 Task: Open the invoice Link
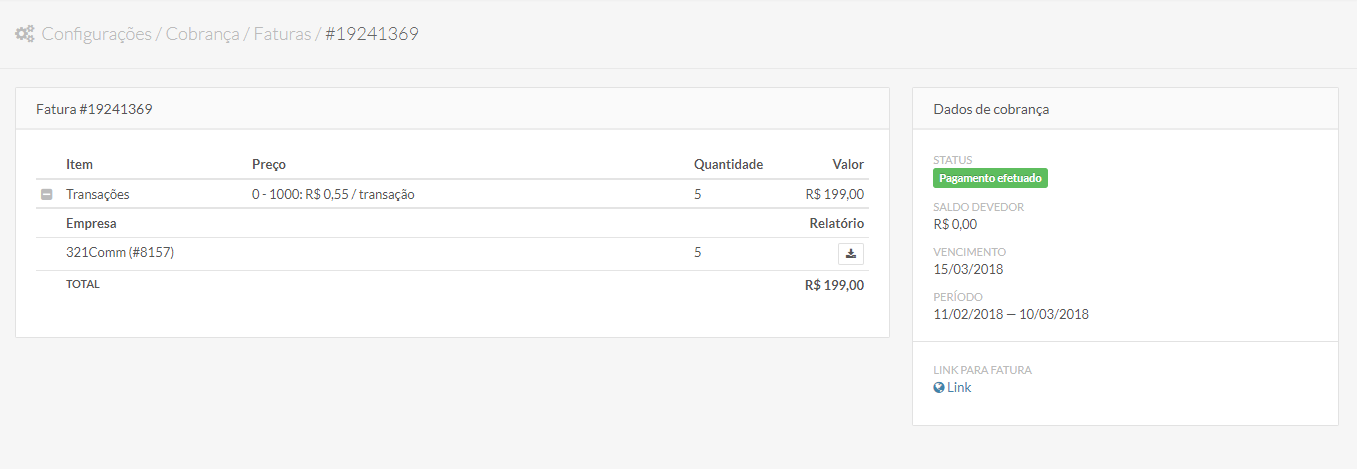[x=959, y=388]
